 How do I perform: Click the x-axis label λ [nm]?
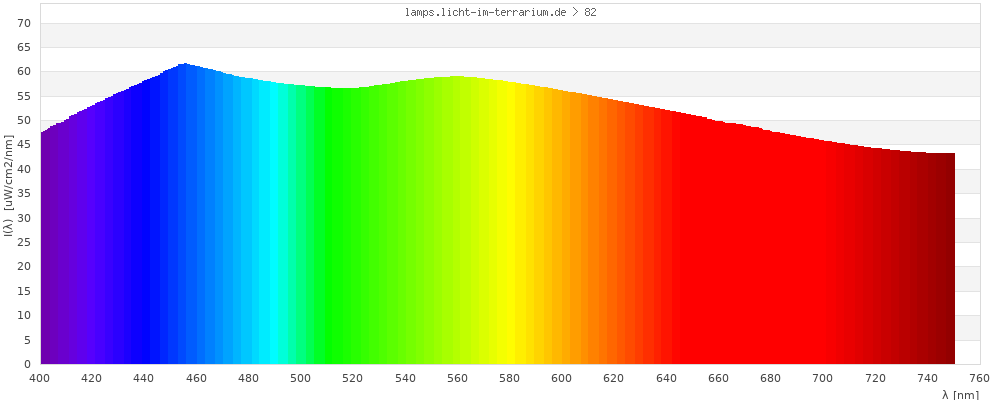tap(960, 394)
